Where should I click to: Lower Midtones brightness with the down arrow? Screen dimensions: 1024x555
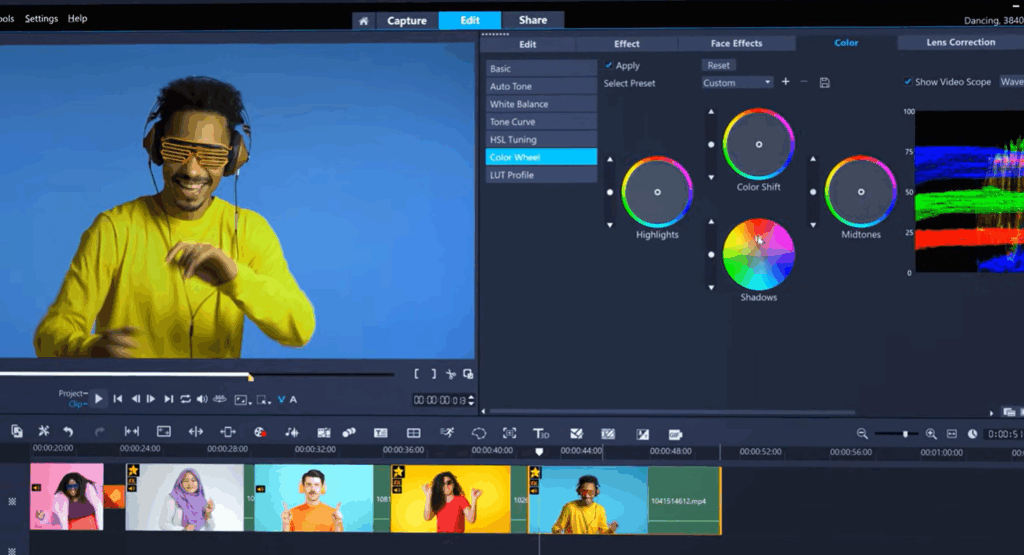813,225
